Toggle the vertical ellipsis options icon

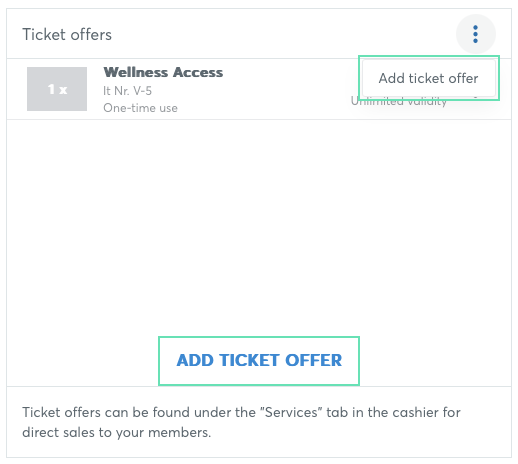point(475,34)
